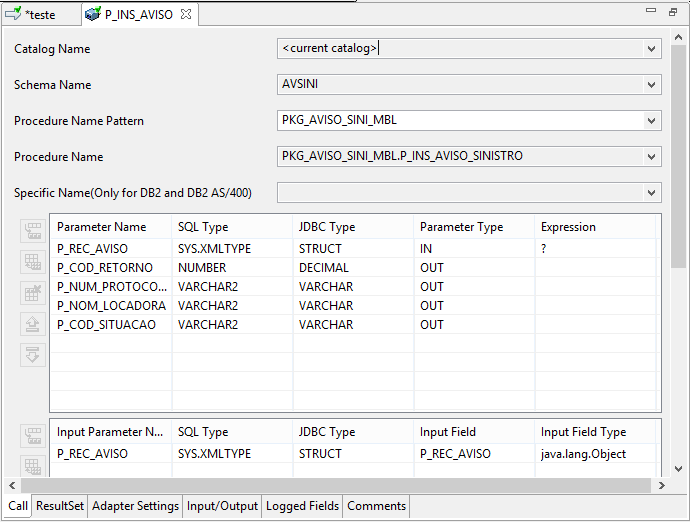Click the vertical scrollbar down arrow

(678, 469)
